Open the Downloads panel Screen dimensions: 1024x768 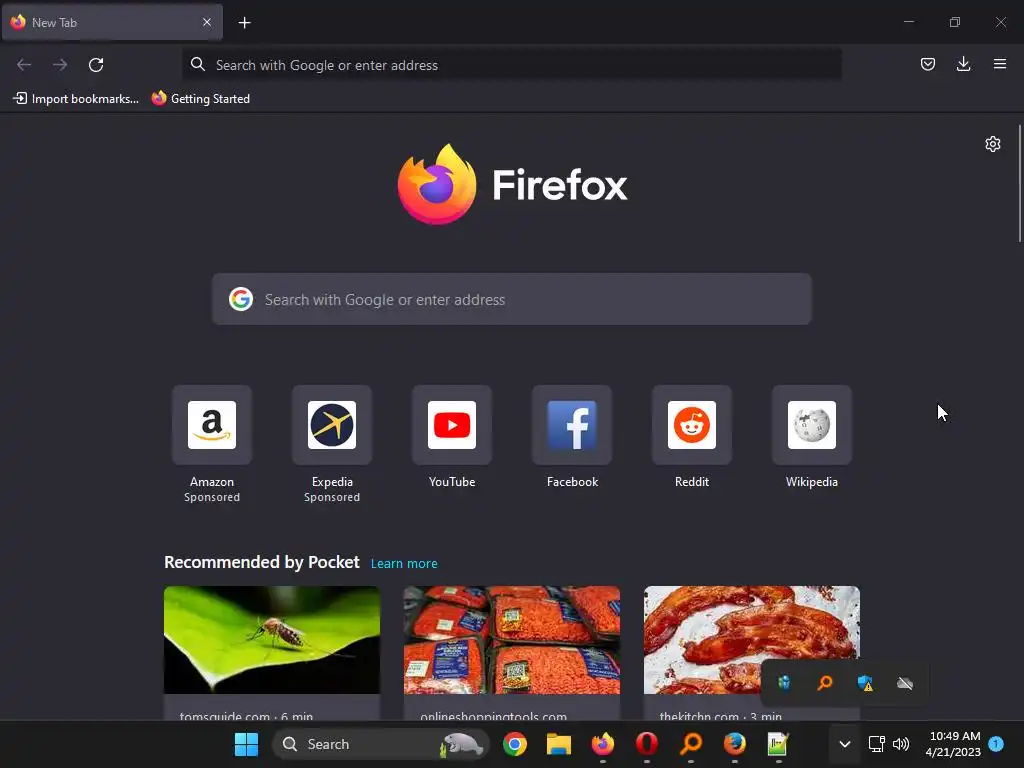click(x=963, y=64)
